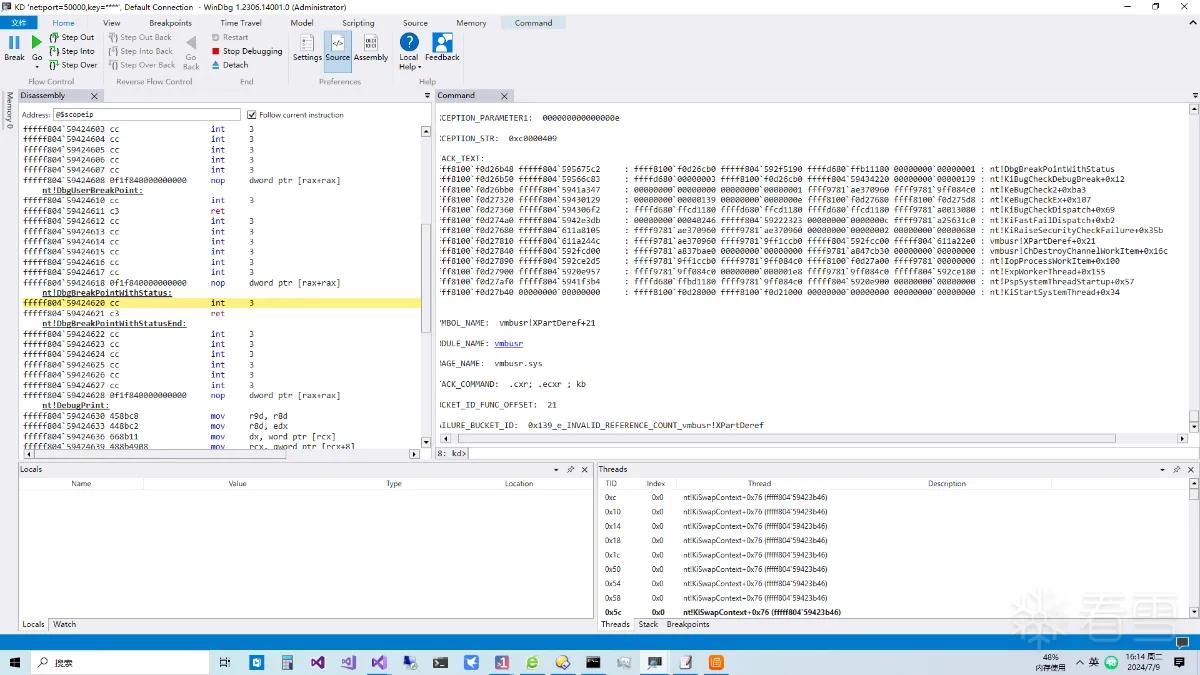1200x675 pixels.
Task: Click Detach in the End group
Action: [x=230, y=65]
